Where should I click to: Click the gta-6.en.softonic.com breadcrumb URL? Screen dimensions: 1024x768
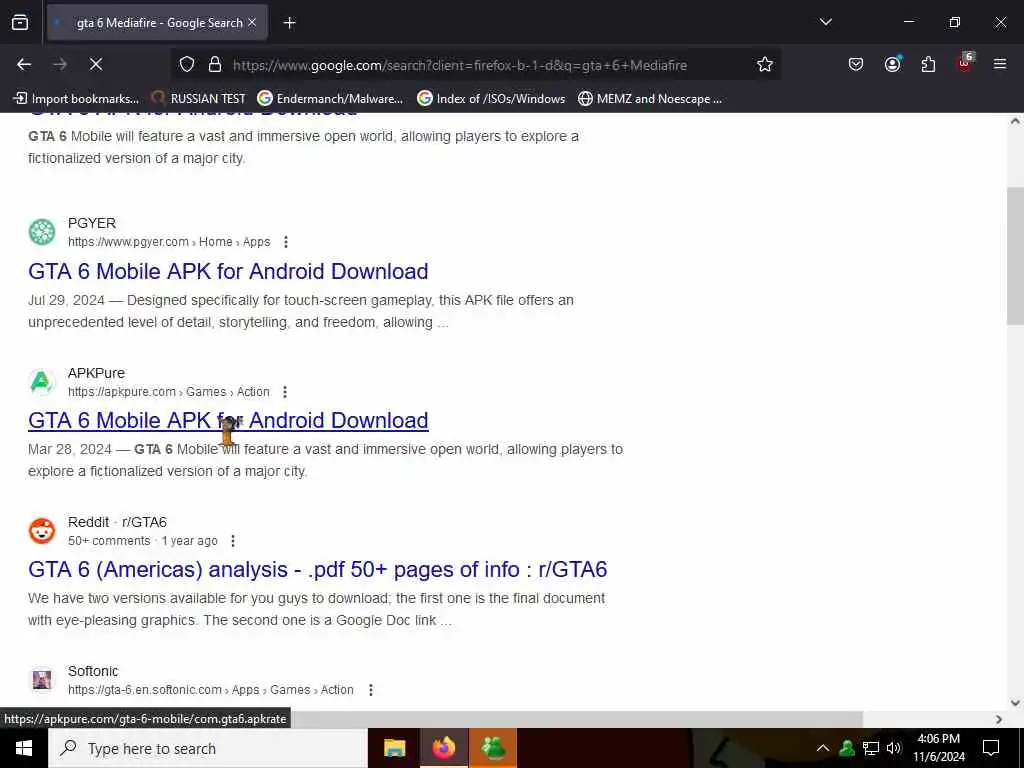tap(211, 690)
